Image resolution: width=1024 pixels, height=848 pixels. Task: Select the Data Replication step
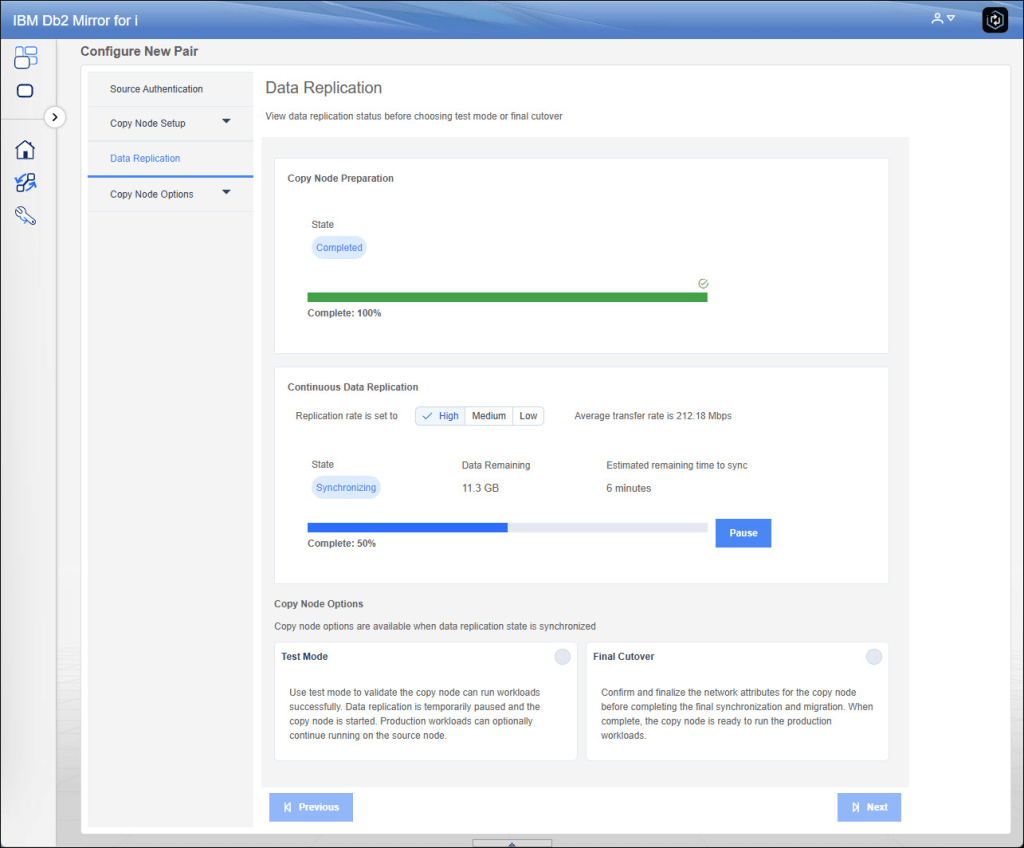(x=170, y=159)
